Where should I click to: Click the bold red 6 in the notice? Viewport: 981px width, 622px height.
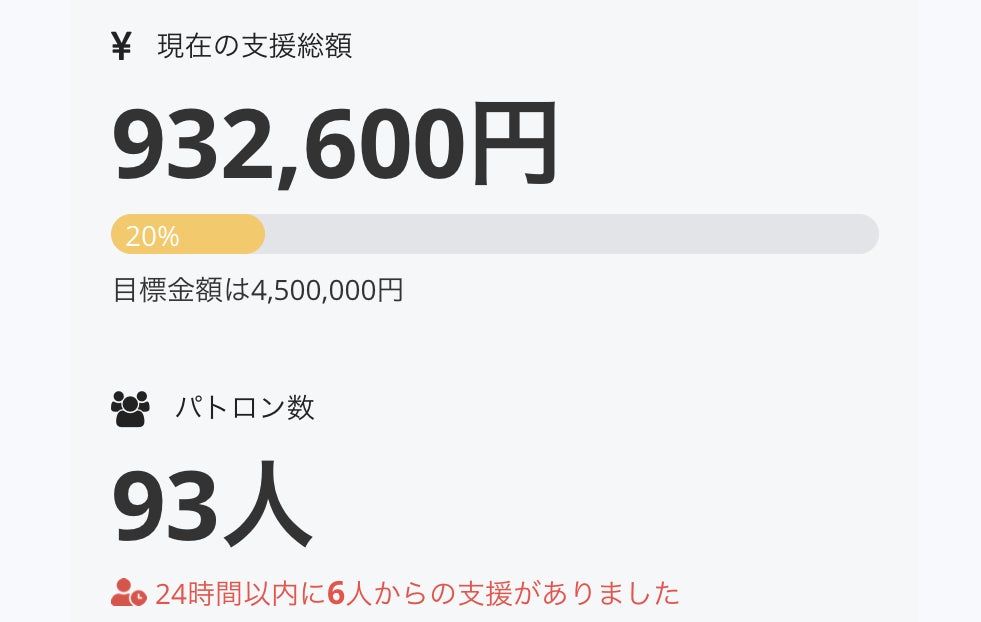[336, 593]
